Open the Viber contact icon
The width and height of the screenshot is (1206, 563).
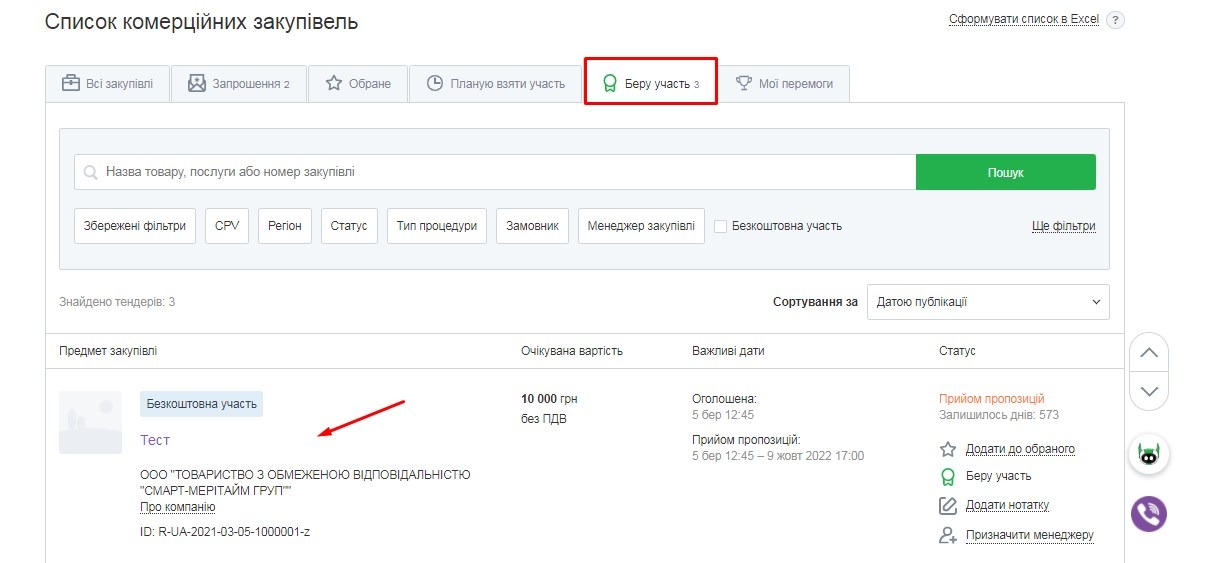pos(1149,514)
